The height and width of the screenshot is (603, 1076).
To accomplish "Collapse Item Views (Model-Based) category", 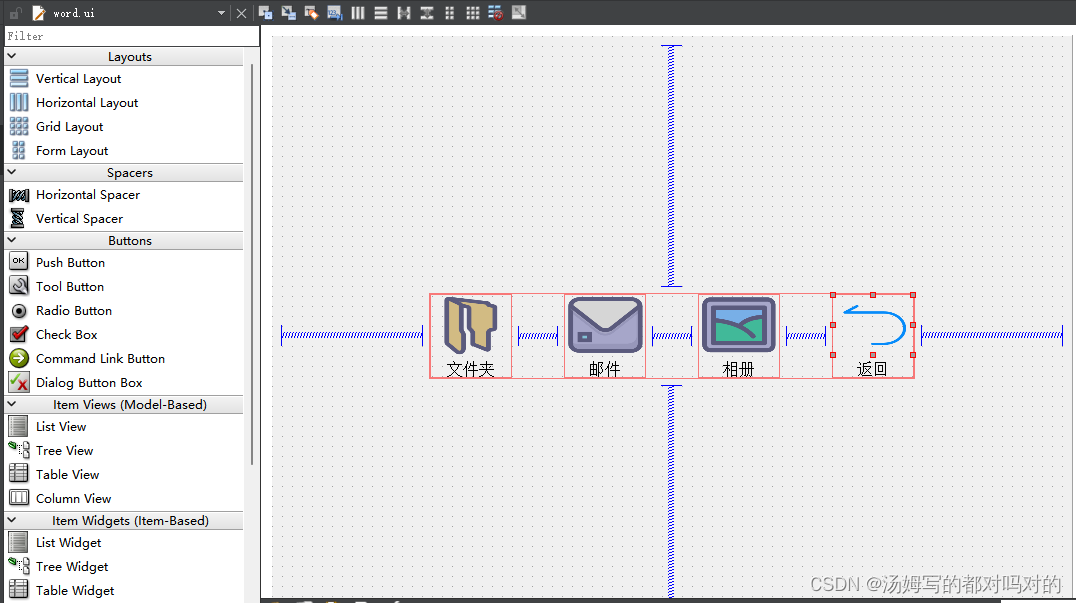I will point(12,404).
